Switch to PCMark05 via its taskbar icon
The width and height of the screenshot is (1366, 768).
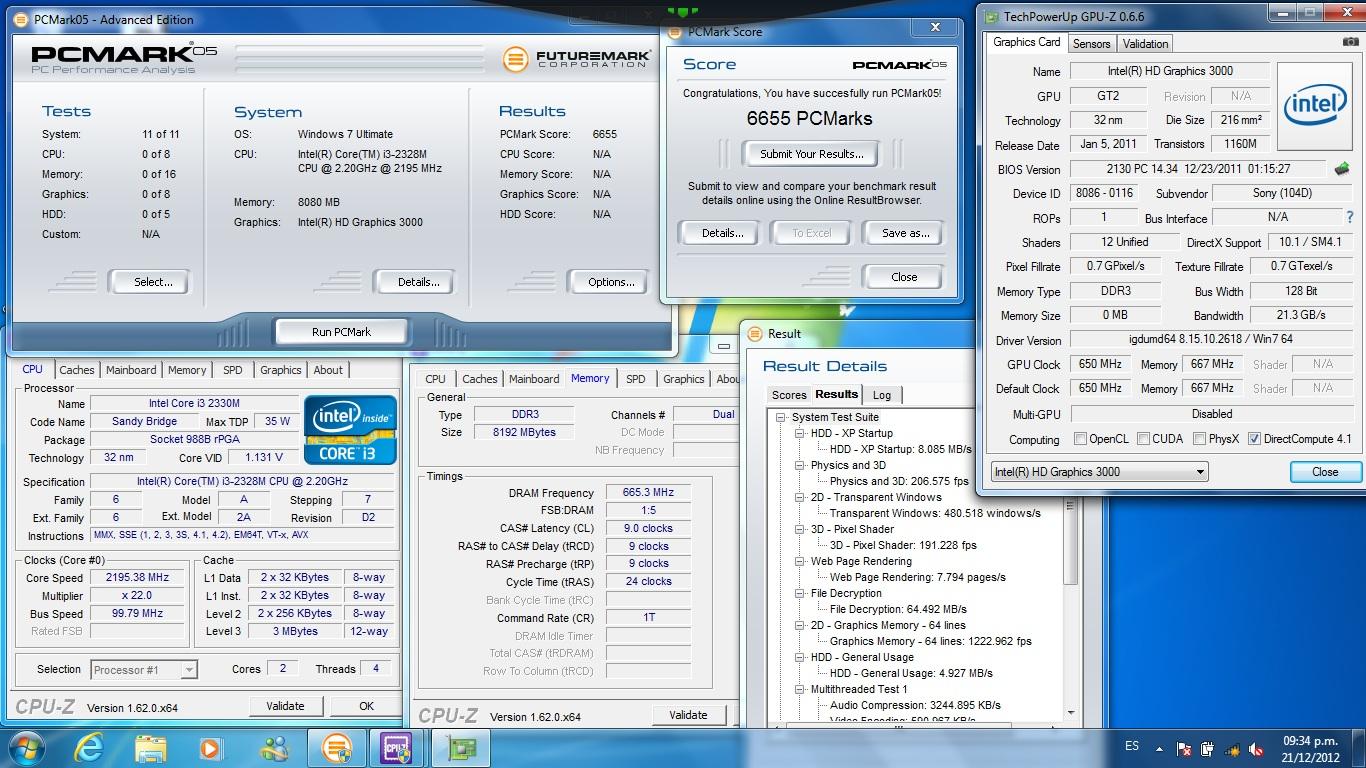(x=336, y=748)
